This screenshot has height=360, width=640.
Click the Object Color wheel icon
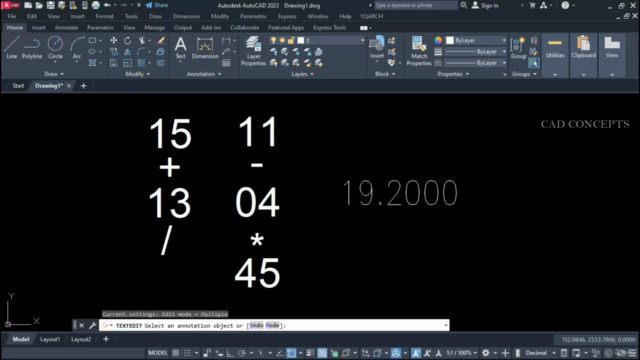[438, 40]
